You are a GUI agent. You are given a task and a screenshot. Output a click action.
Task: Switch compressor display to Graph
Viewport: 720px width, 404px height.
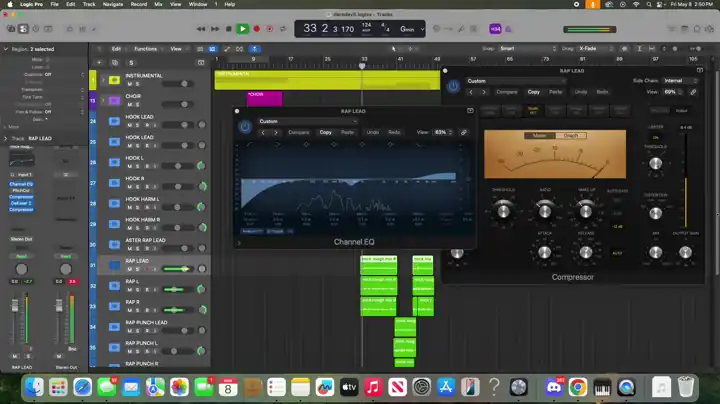coord(571,135)
